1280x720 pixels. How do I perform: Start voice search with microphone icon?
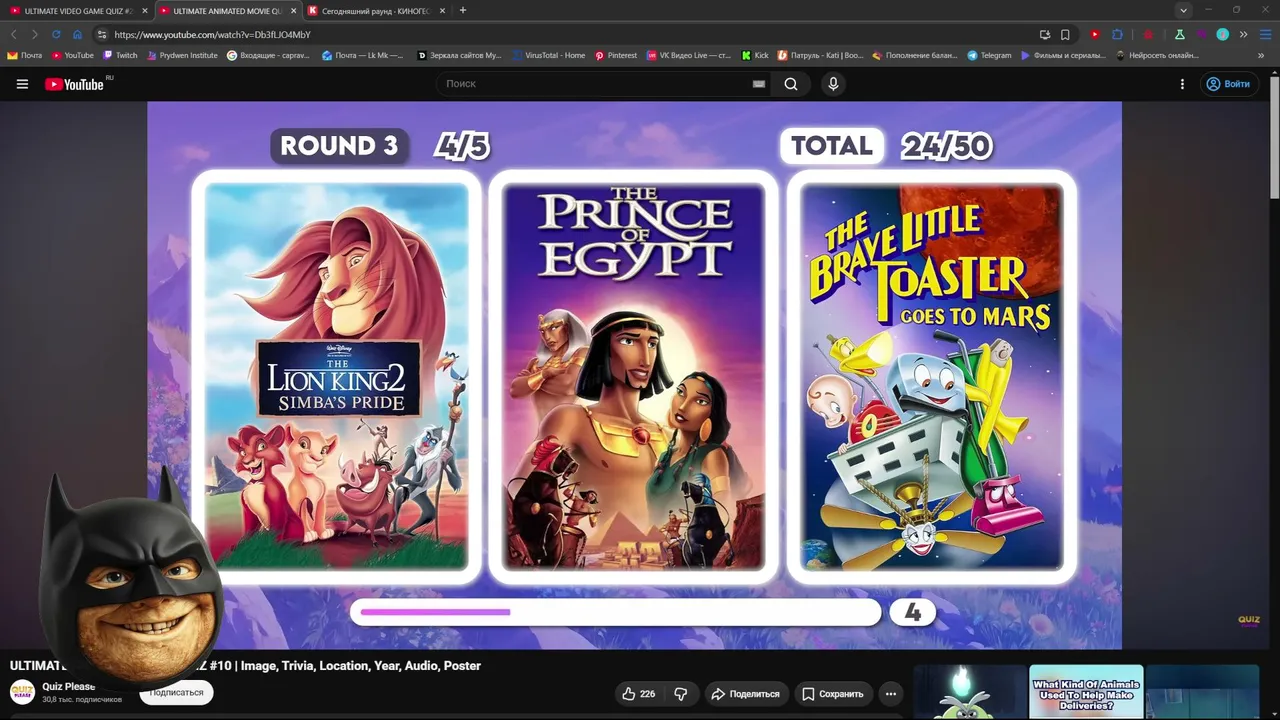click(833, 84)
